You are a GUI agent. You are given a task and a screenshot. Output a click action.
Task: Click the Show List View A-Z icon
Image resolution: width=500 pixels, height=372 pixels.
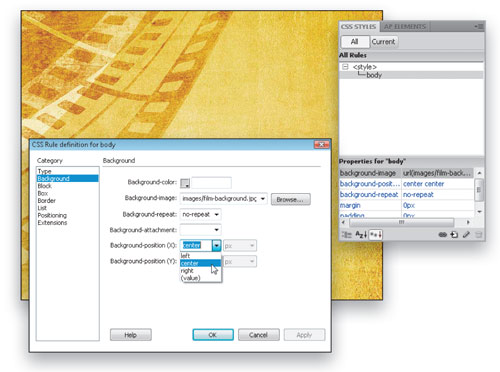[x=361, y=235]
